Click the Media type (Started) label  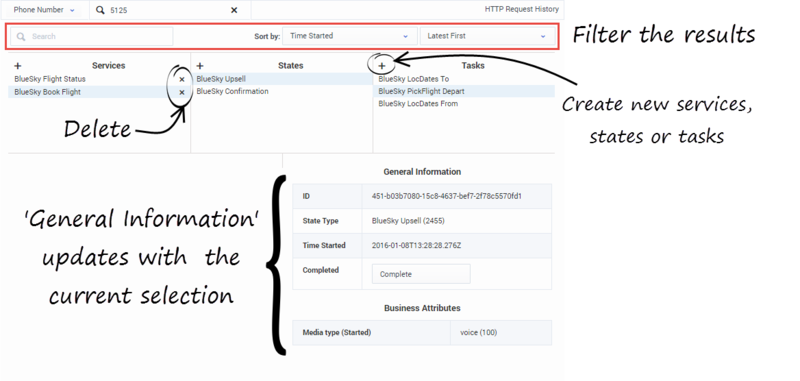pos(337,333)
